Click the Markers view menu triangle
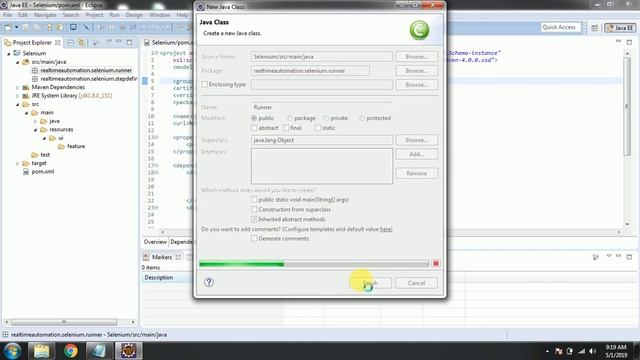This screenshot has width=640, height=360. 608,256
